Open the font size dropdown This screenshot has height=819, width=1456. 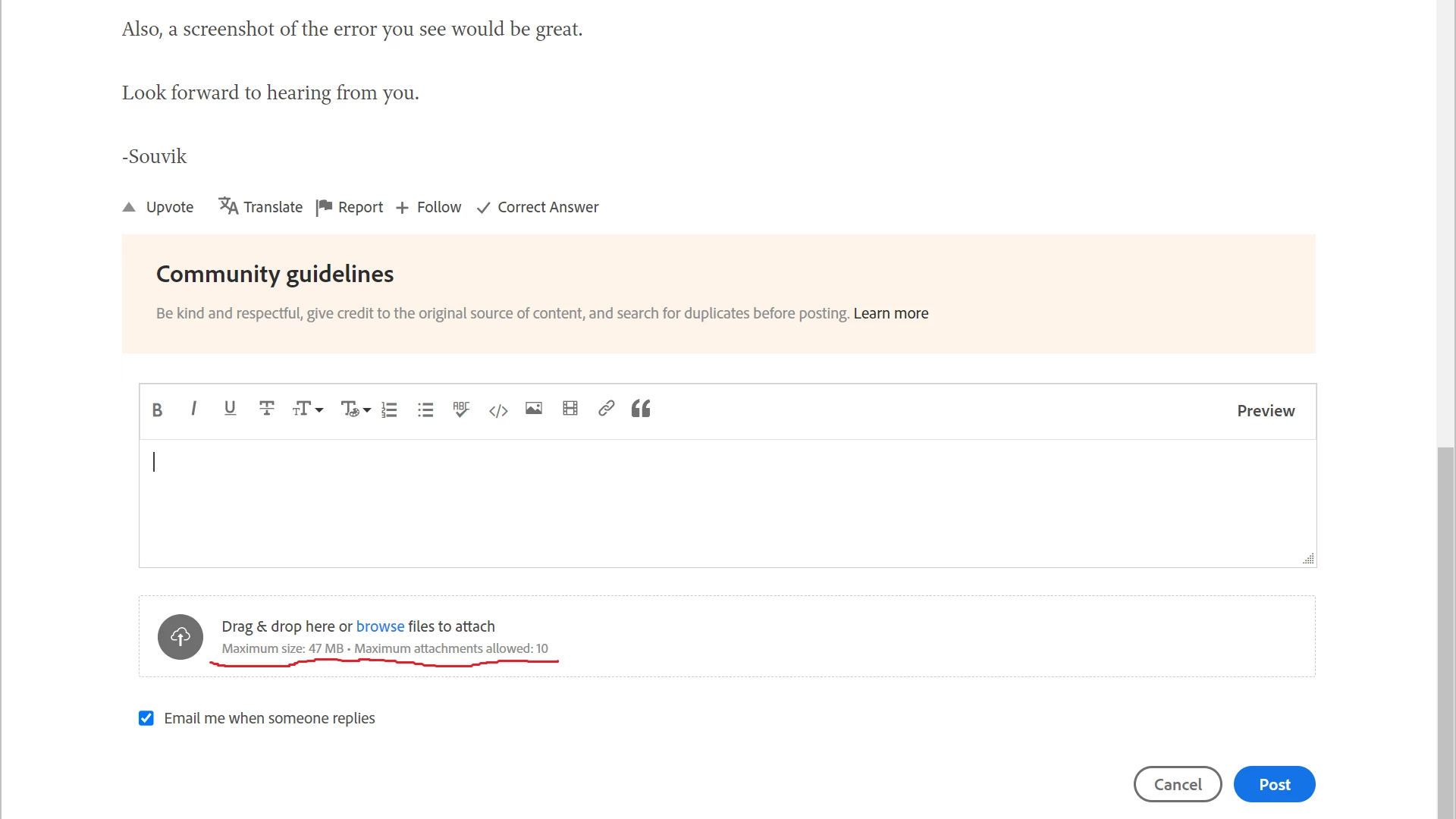(307, 409)
